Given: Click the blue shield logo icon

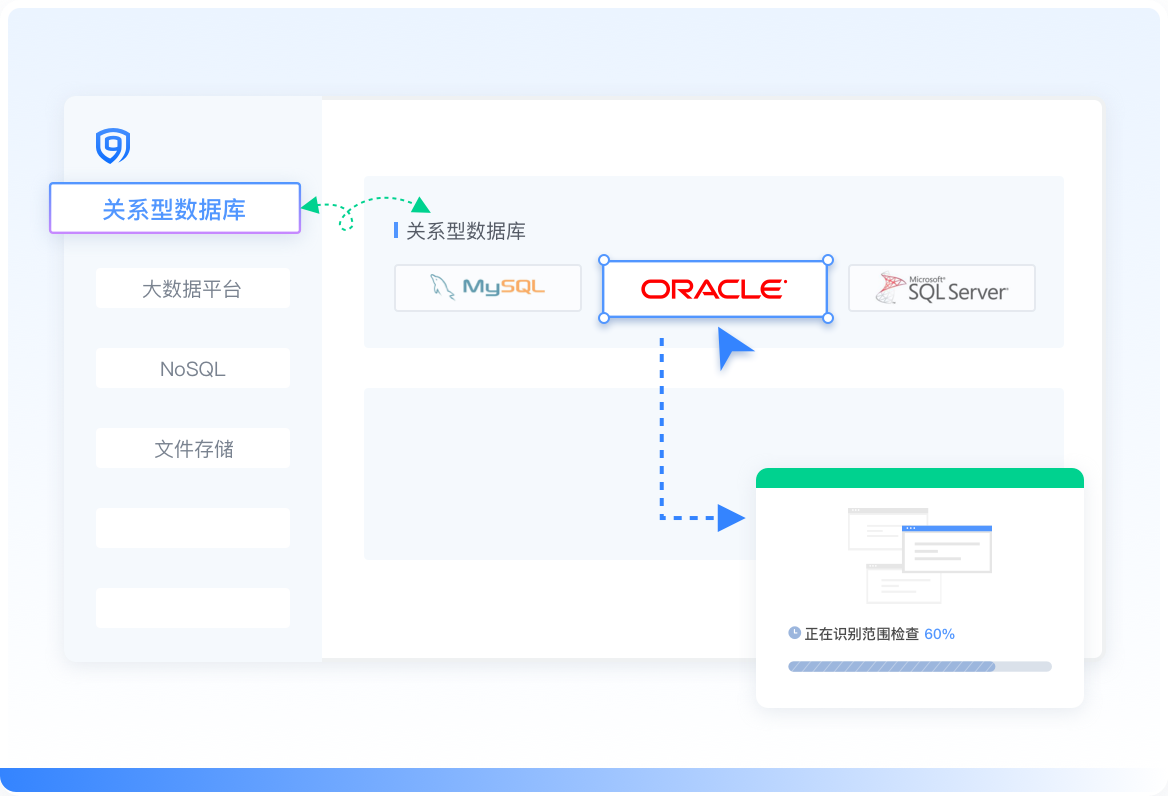Looking at the screenshot, I should pos(113,145).
